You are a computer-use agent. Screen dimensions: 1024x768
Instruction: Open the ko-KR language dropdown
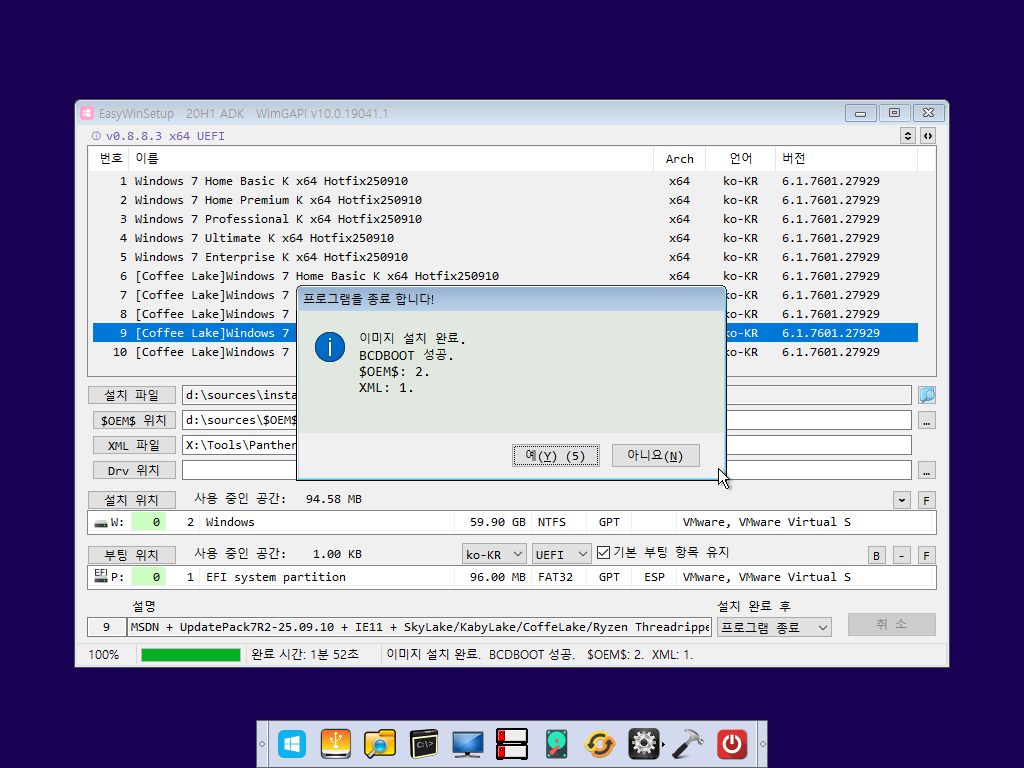click(494, 554)
